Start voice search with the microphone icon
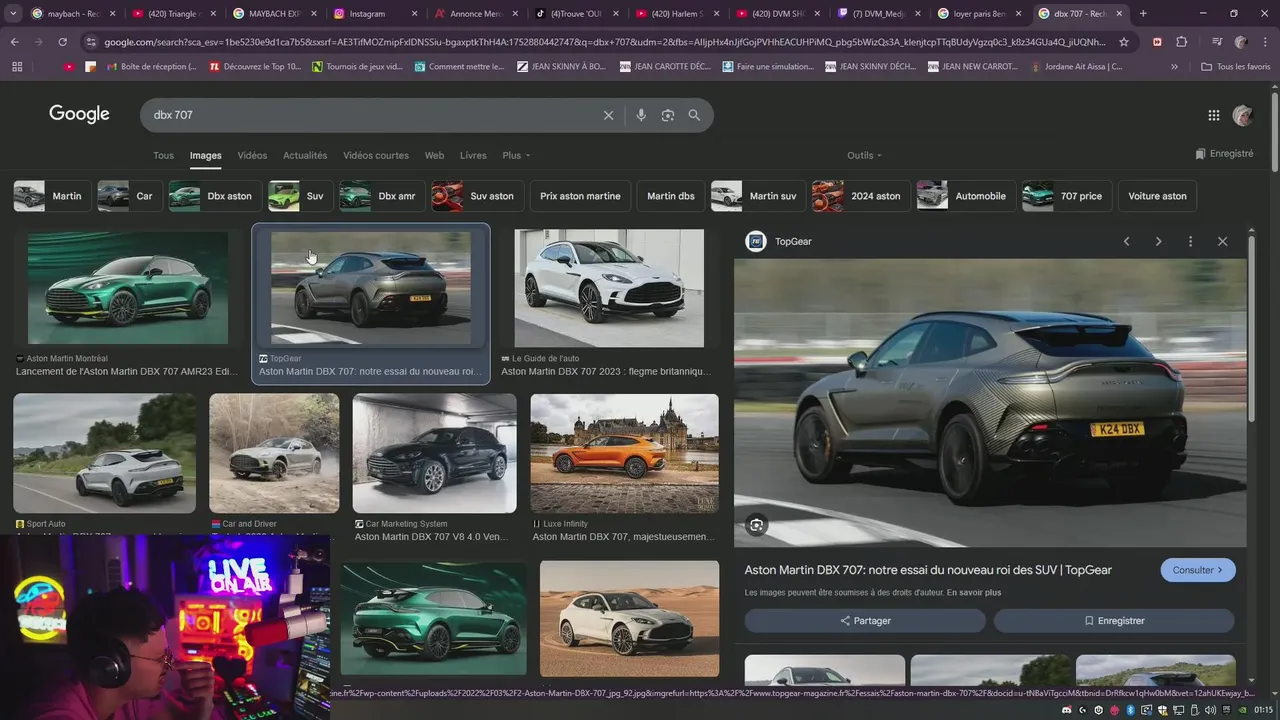1280x720 pixels. coord(641,115)
